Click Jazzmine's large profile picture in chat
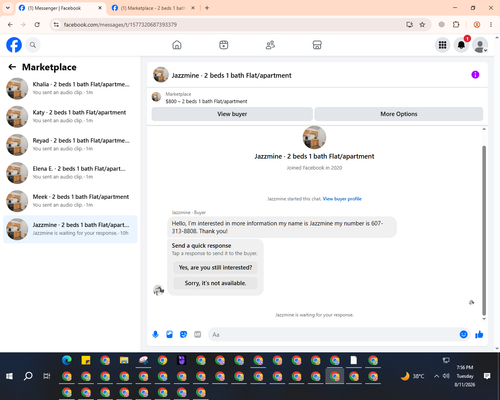500x400 pixels. (x=314, y=137)
